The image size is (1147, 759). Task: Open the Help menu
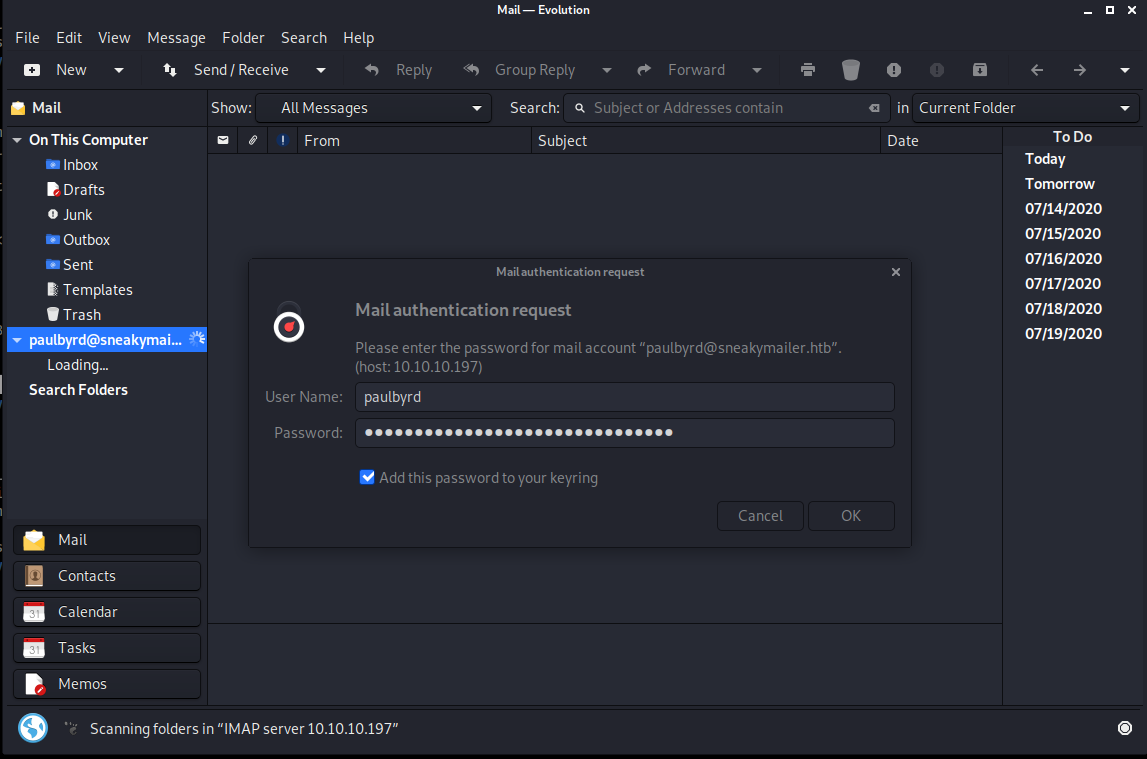[358, 37]
